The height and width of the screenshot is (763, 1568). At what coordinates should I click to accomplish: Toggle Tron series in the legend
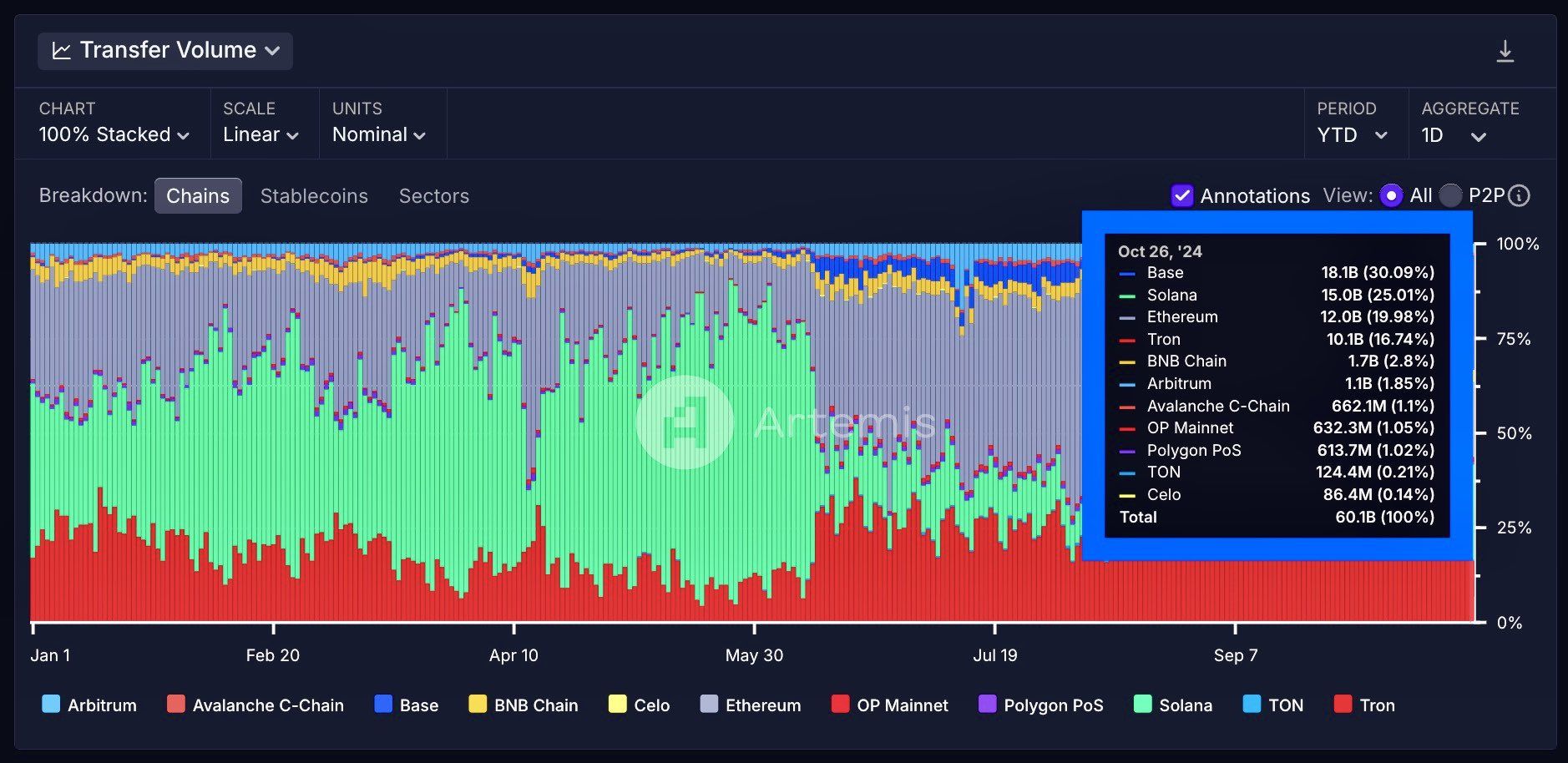(x=1364, y=705)
